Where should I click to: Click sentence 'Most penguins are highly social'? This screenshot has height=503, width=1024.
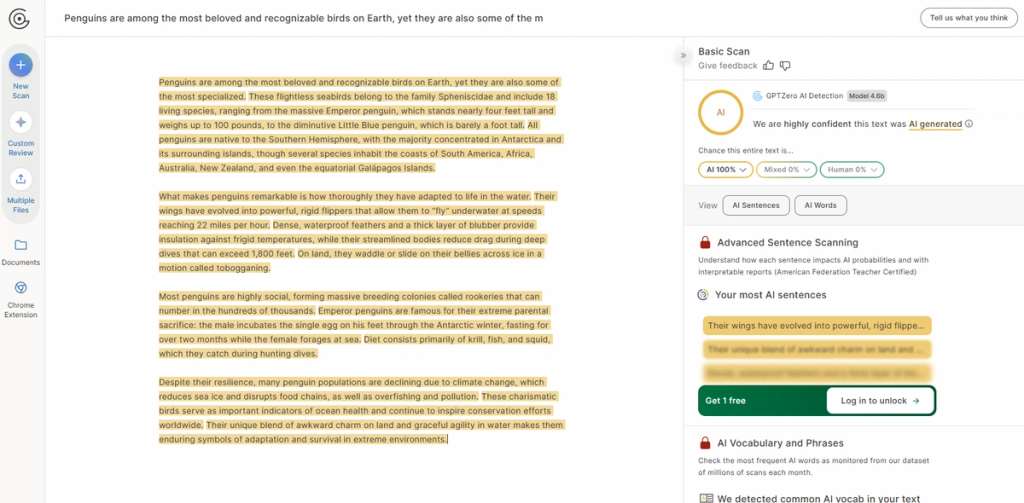349,303
